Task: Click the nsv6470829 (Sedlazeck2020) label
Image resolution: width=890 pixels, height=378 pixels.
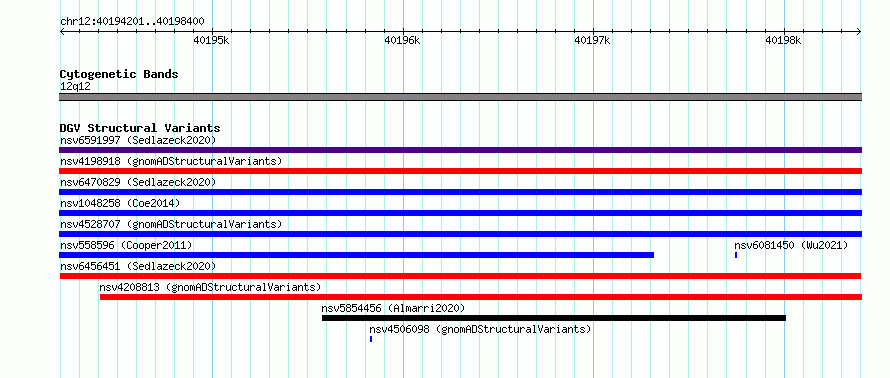Action: coord(138,182)
